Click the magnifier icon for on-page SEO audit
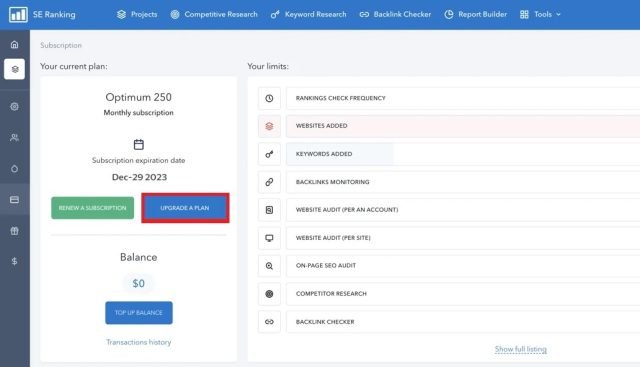 click(269, 266)
